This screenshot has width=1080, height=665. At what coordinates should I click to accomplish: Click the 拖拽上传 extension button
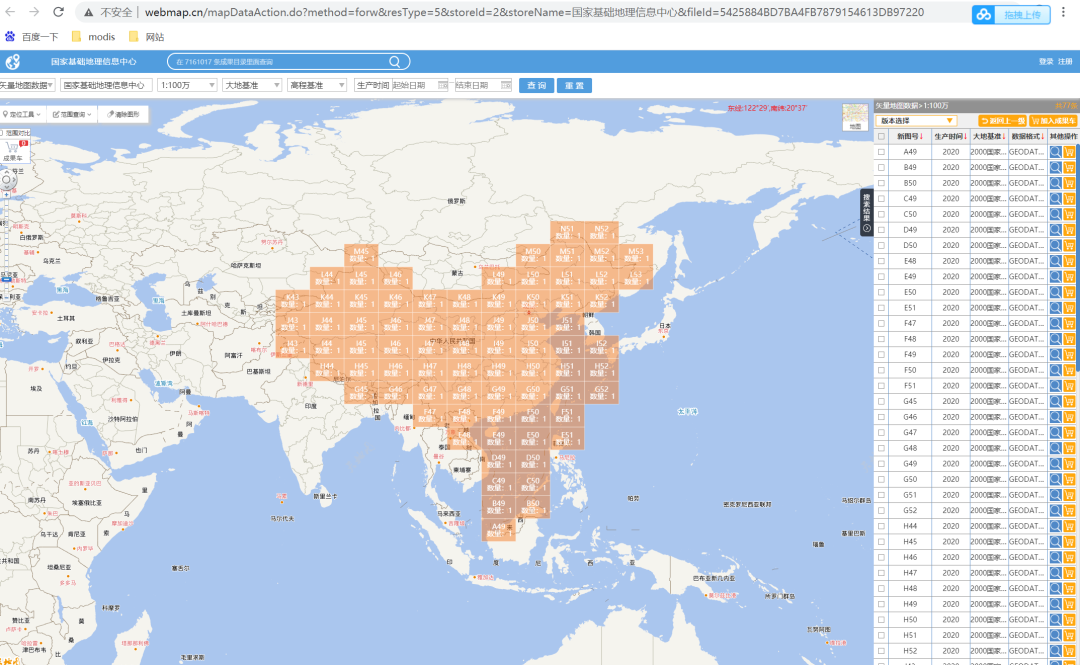pos(1011,14)
